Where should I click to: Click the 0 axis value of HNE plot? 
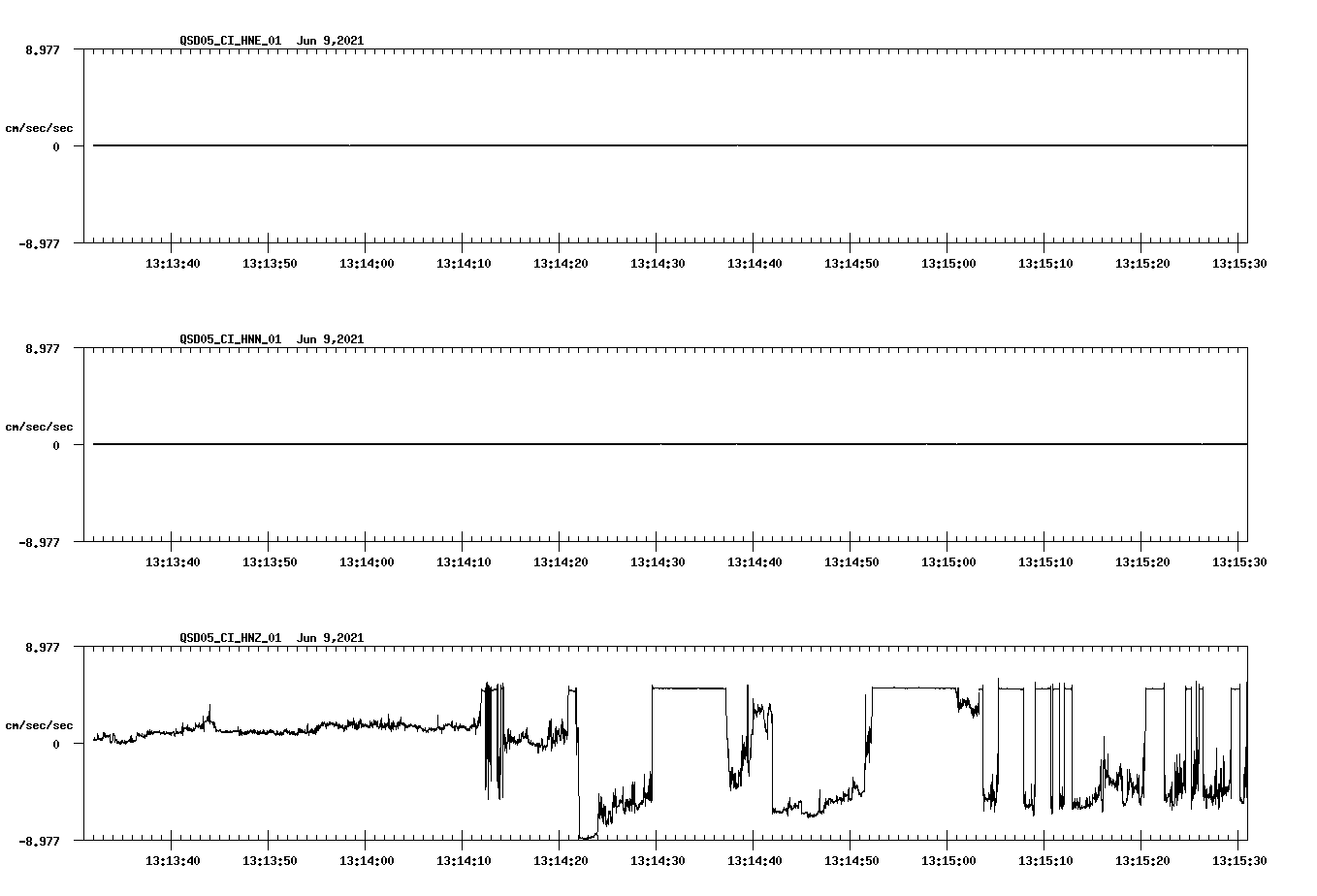coord(56,147)
